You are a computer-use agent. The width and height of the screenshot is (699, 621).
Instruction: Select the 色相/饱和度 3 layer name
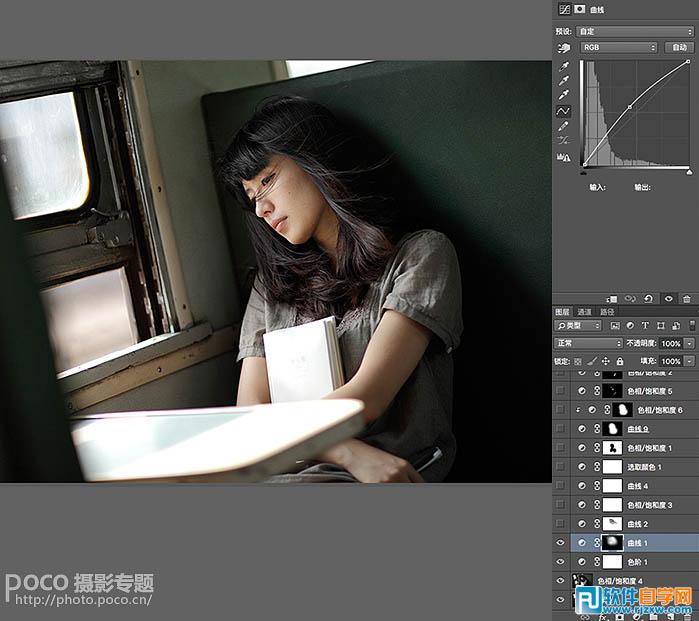650,505
